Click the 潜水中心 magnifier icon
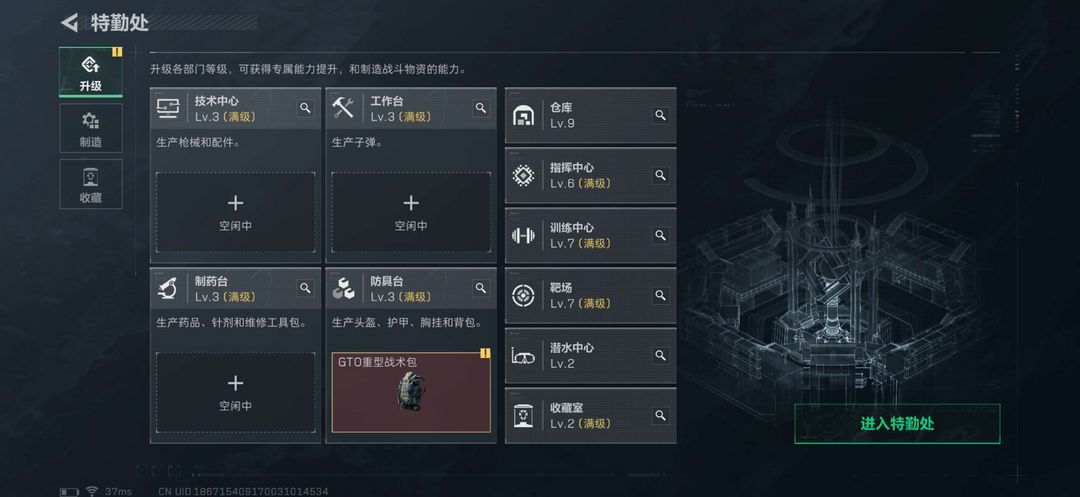Screen dimensions: 1080x497 point(661,355)
